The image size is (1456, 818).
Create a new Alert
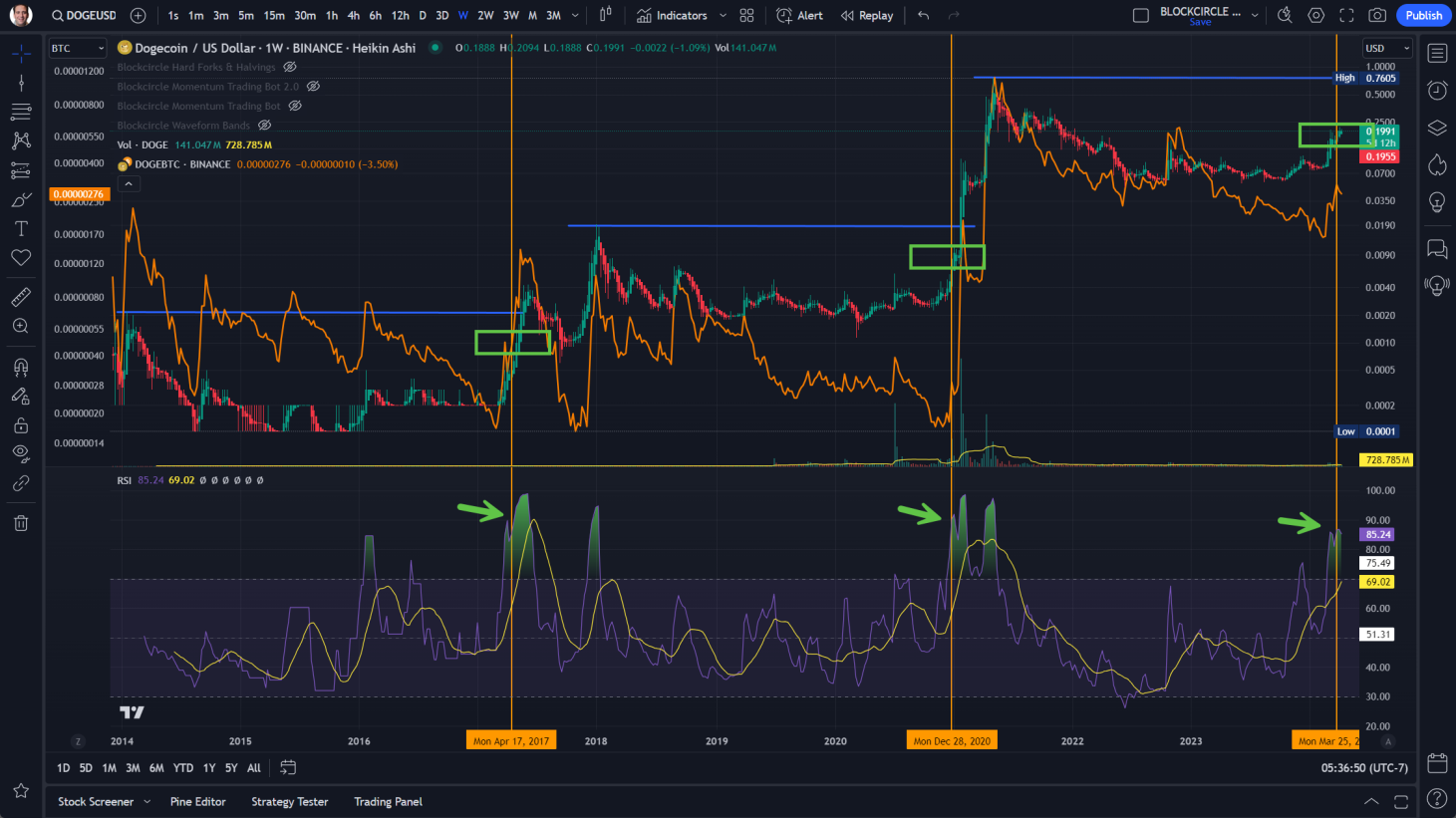coord(802,15)
